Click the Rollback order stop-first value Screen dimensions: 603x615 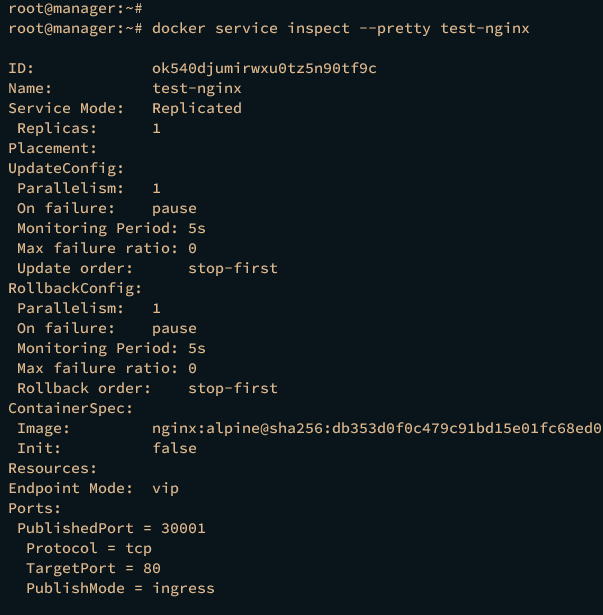[233, 389]
